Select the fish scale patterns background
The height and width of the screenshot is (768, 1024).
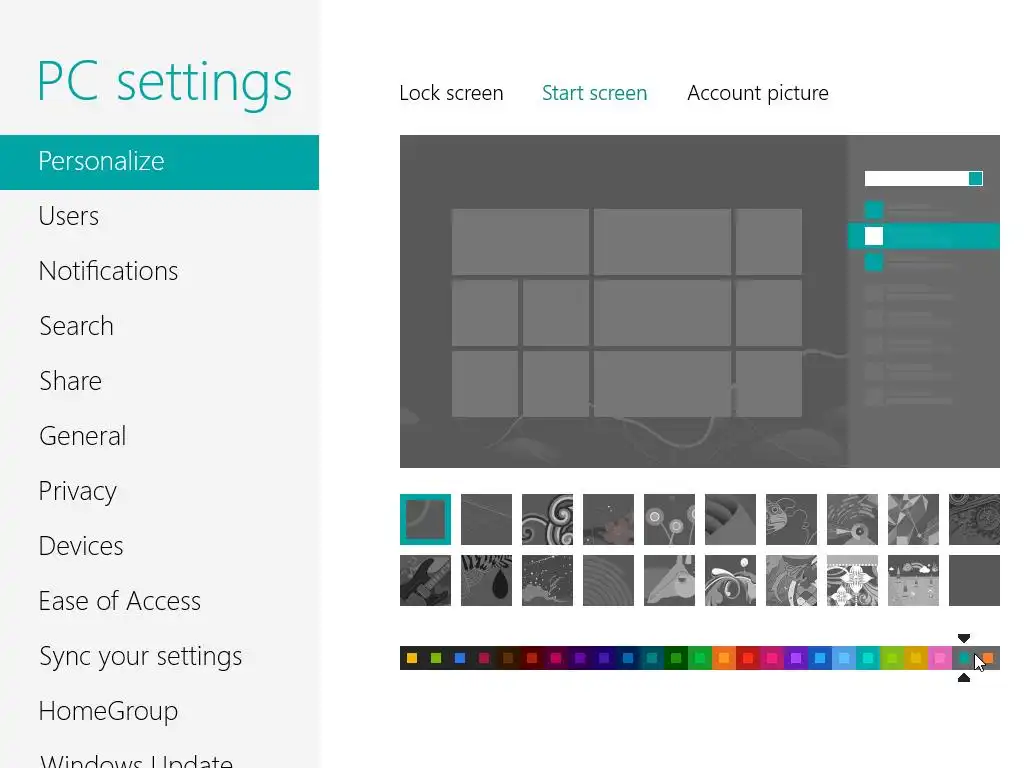pyautogui.click(x=792, y=581)
